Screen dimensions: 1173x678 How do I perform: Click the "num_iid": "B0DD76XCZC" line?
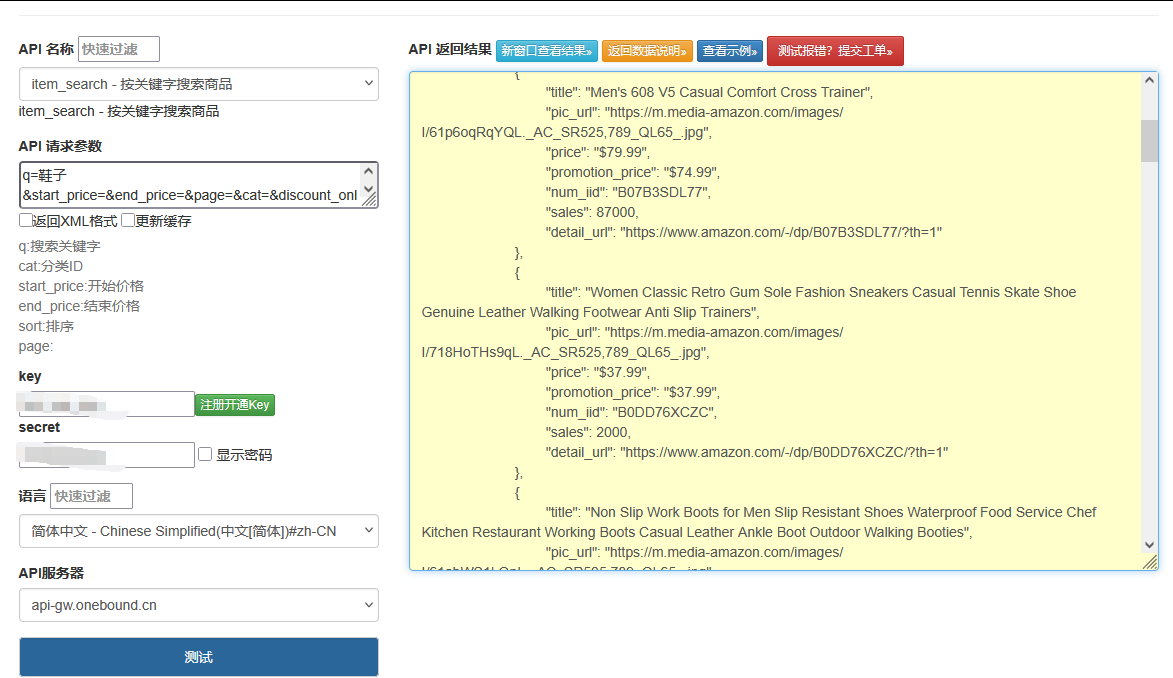(631, 412)
